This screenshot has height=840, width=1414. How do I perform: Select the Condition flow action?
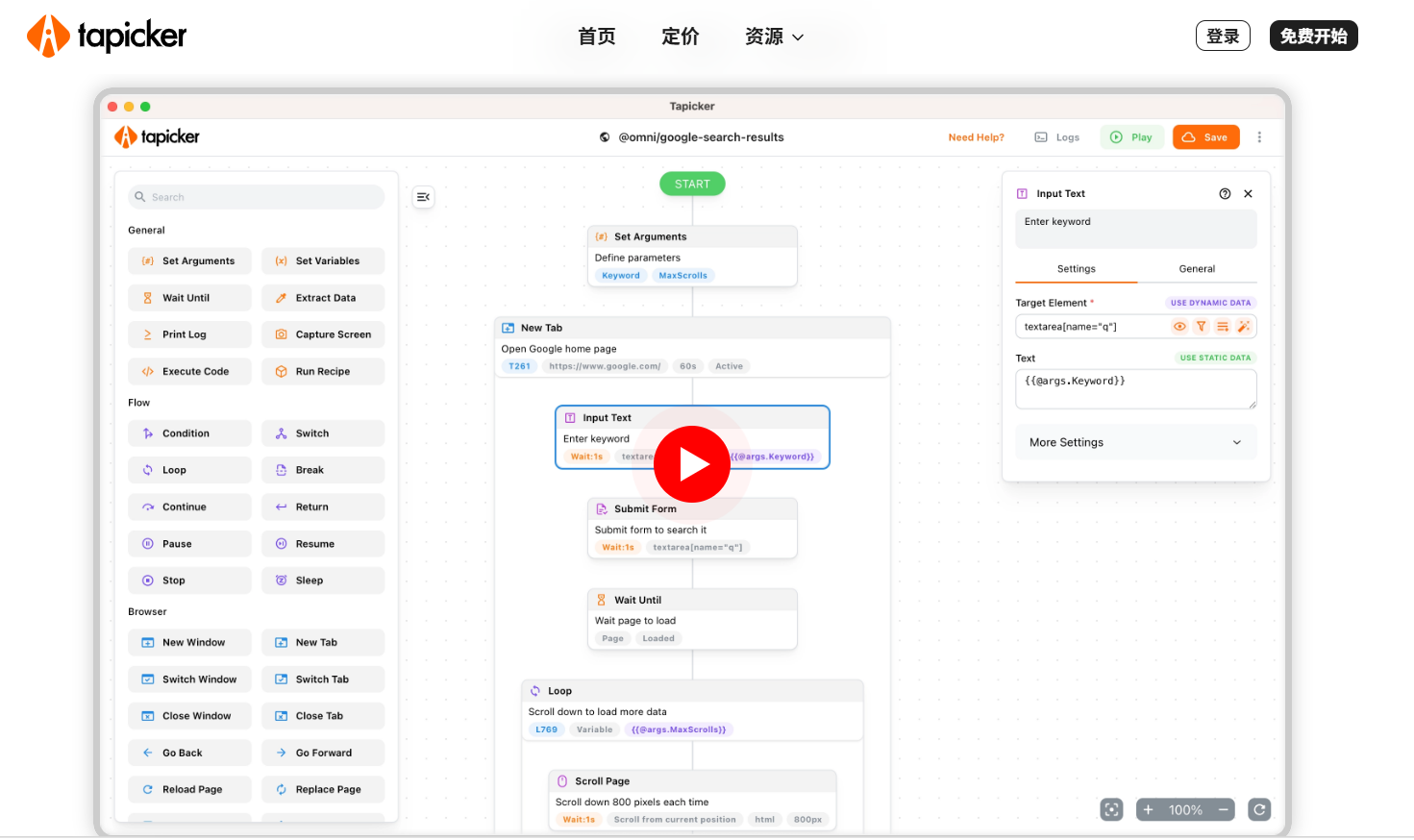pos(189,433)
